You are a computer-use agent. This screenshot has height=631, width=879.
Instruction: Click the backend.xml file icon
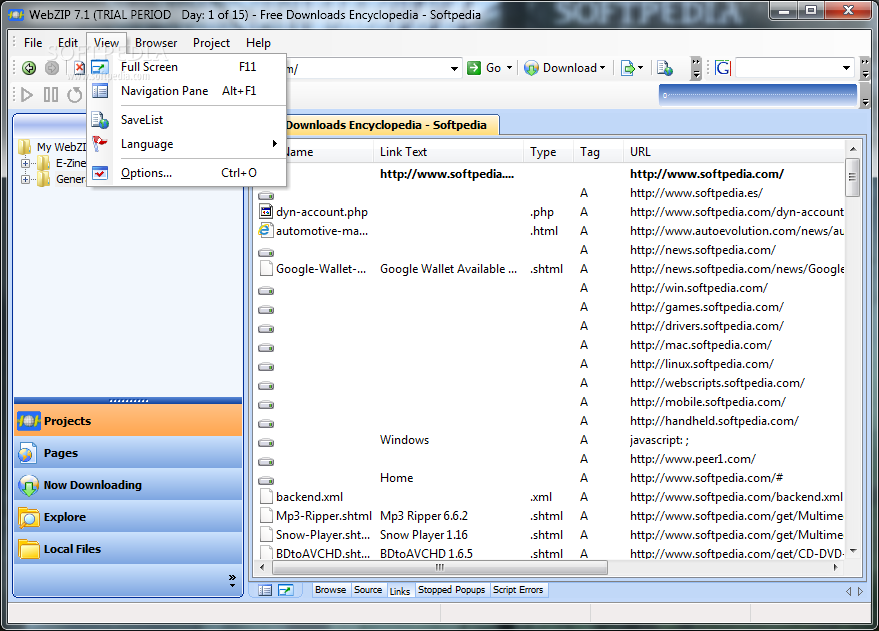266,497
